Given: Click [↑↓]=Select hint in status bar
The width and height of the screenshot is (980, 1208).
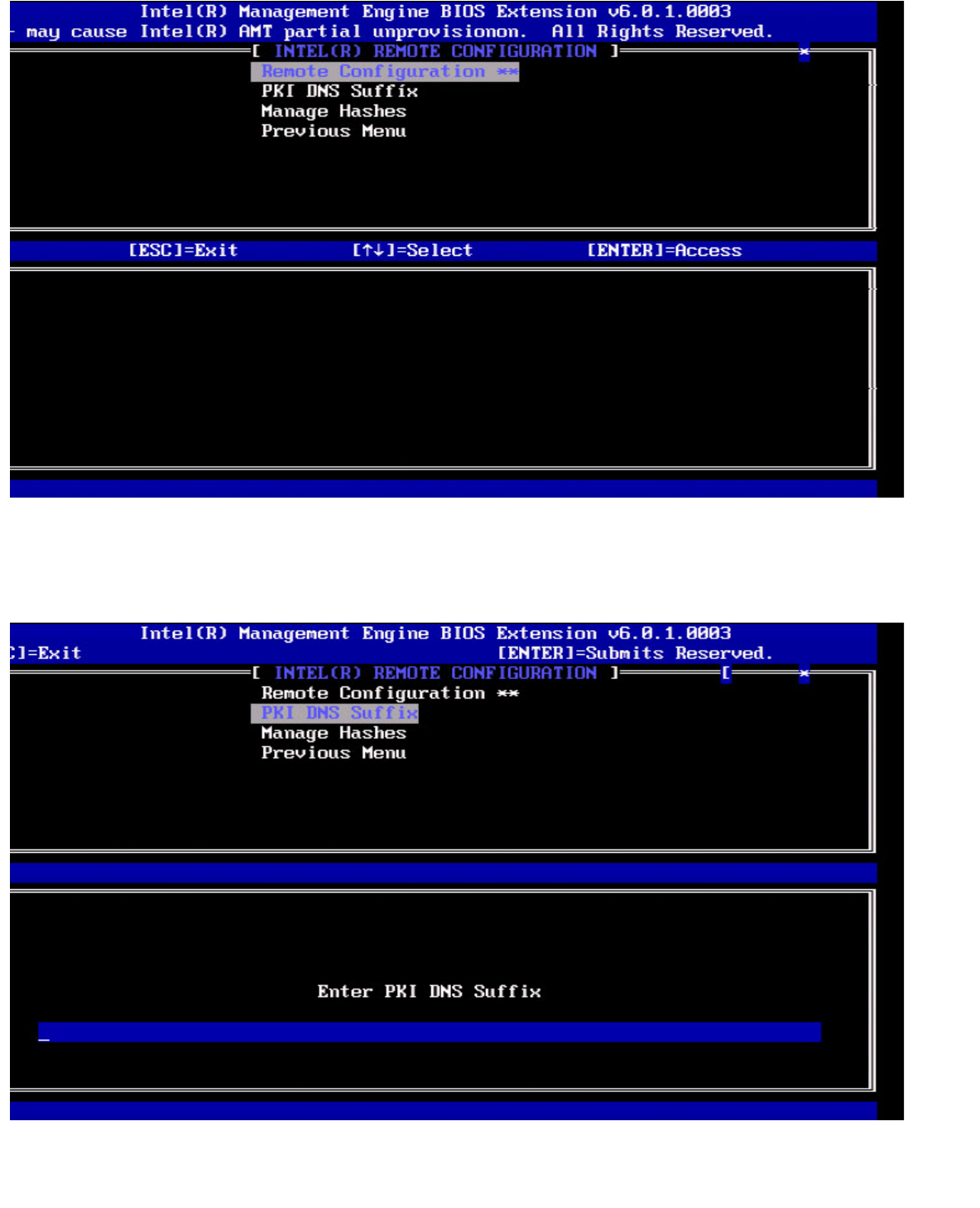Looking at the screenshot, I should coord(412,250).
